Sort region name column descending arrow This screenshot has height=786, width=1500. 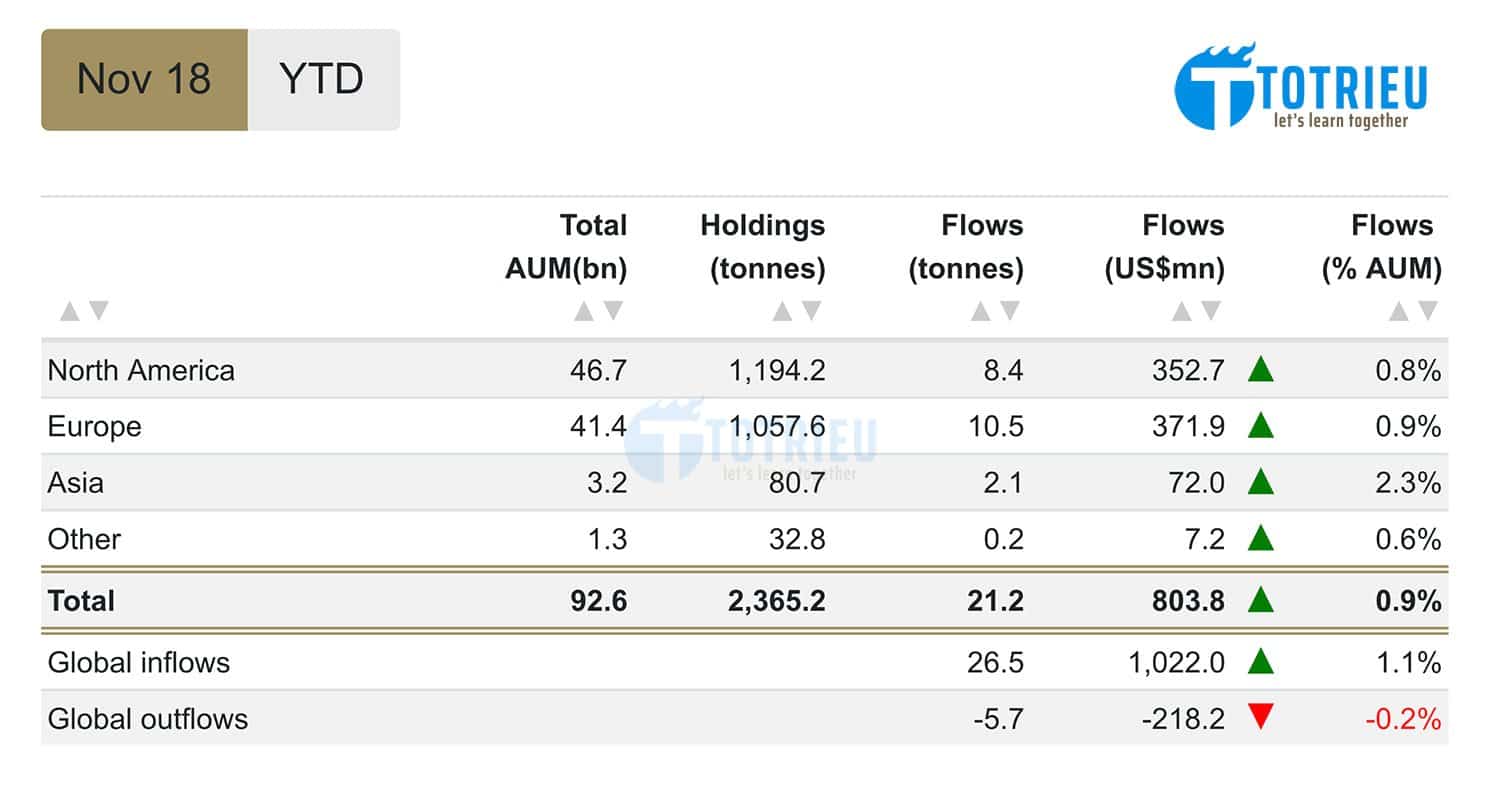[x=98, y=312]
